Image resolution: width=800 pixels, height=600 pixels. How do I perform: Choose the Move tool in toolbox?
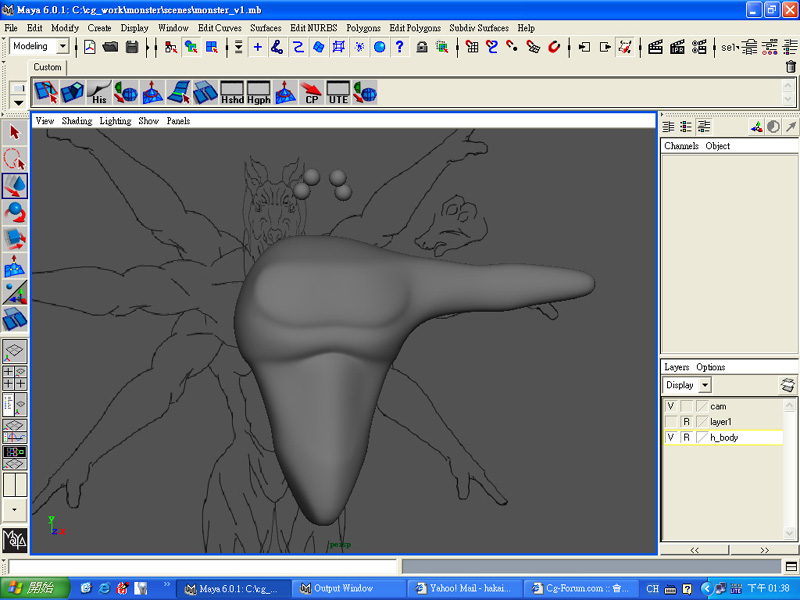click(x=14, y=186)
